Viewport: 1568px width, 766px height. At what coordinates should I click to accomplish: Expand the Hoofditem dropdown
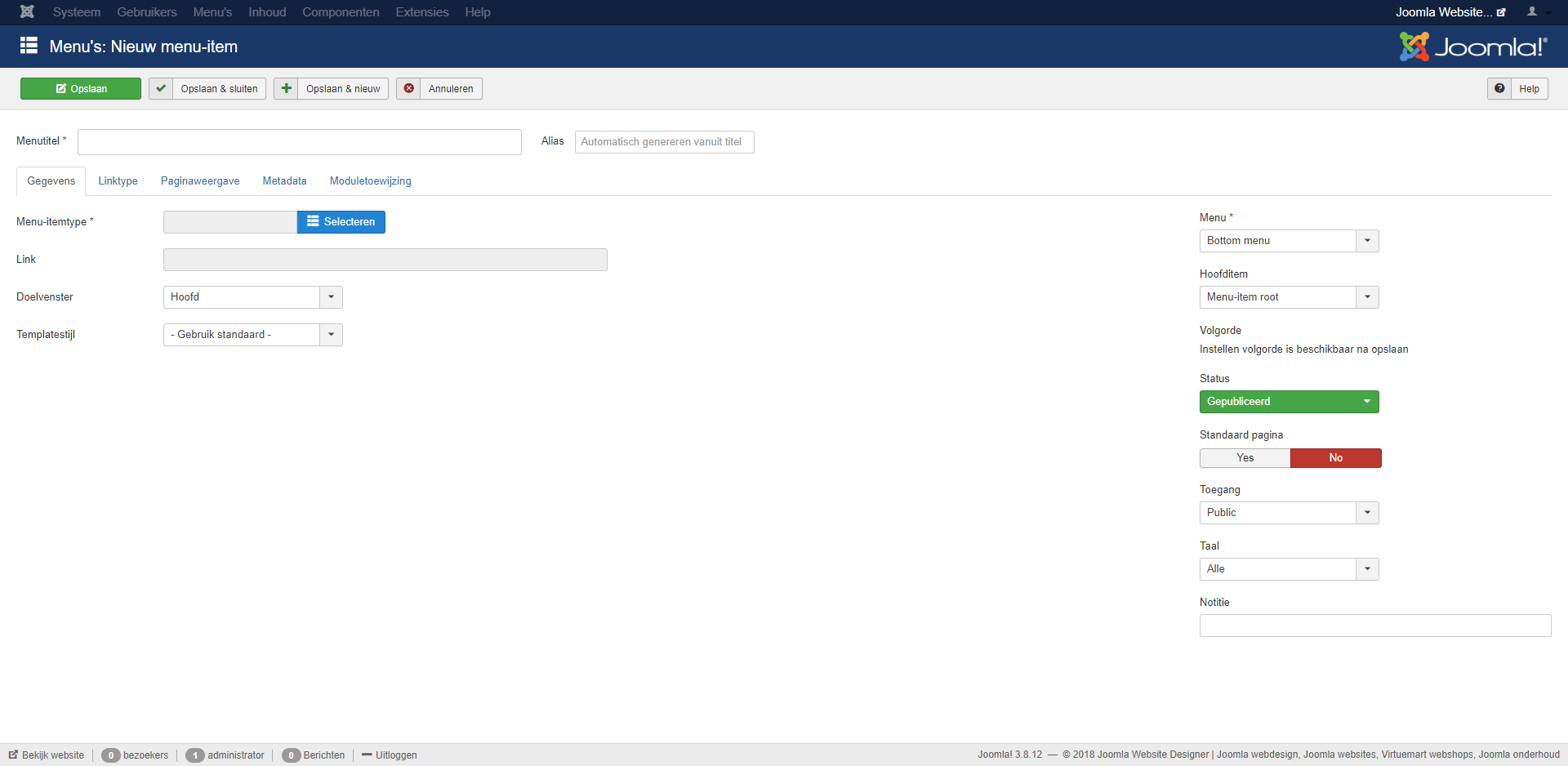tap(1366, 296)
